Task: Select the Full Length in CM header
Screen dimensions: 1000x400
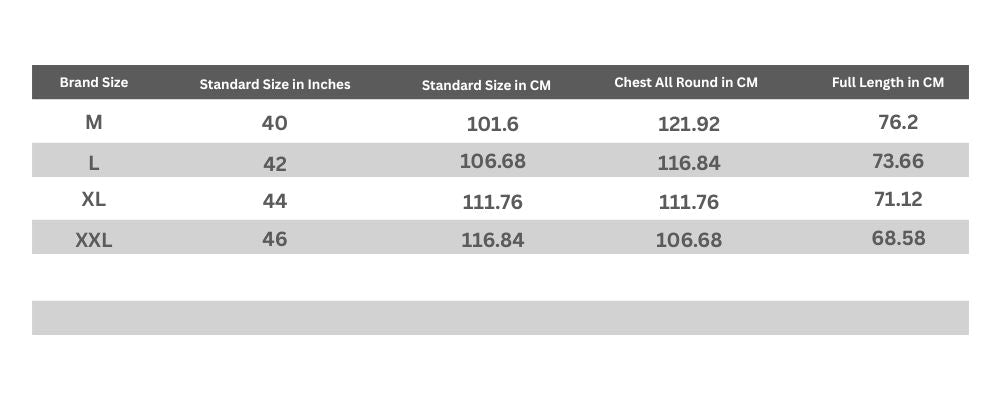Action: (x=888, y=82)
